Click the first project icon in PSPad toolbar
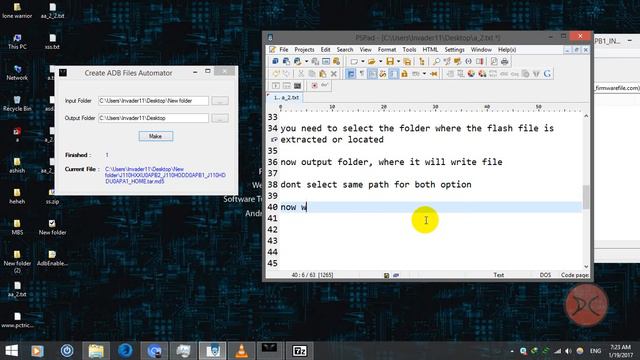This screenshot has width=640, height=360. pyautogui.click(x=275, y=62)
